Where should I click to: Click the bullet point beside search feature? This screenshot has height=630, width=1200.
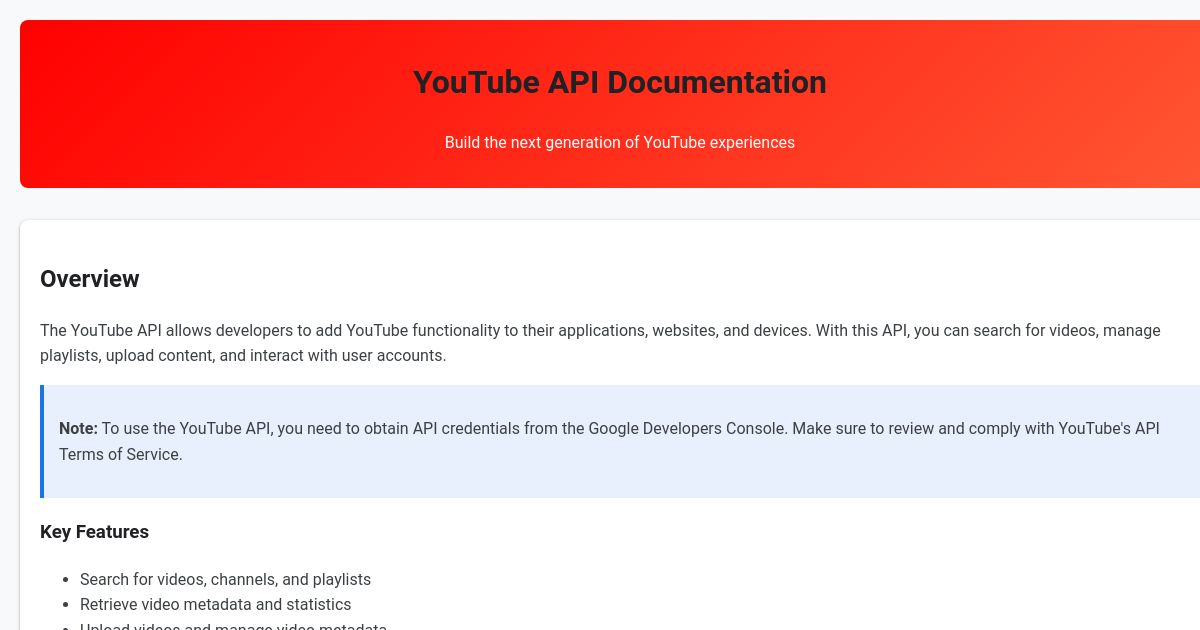[x=64, y=579]
